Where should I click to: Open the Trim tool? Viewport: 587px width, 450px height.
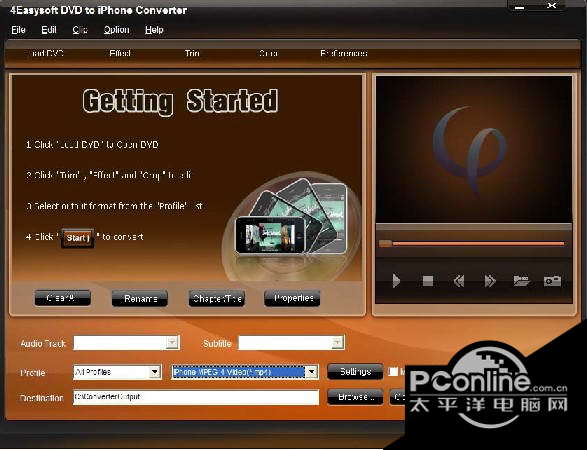[x=192, y=54]
